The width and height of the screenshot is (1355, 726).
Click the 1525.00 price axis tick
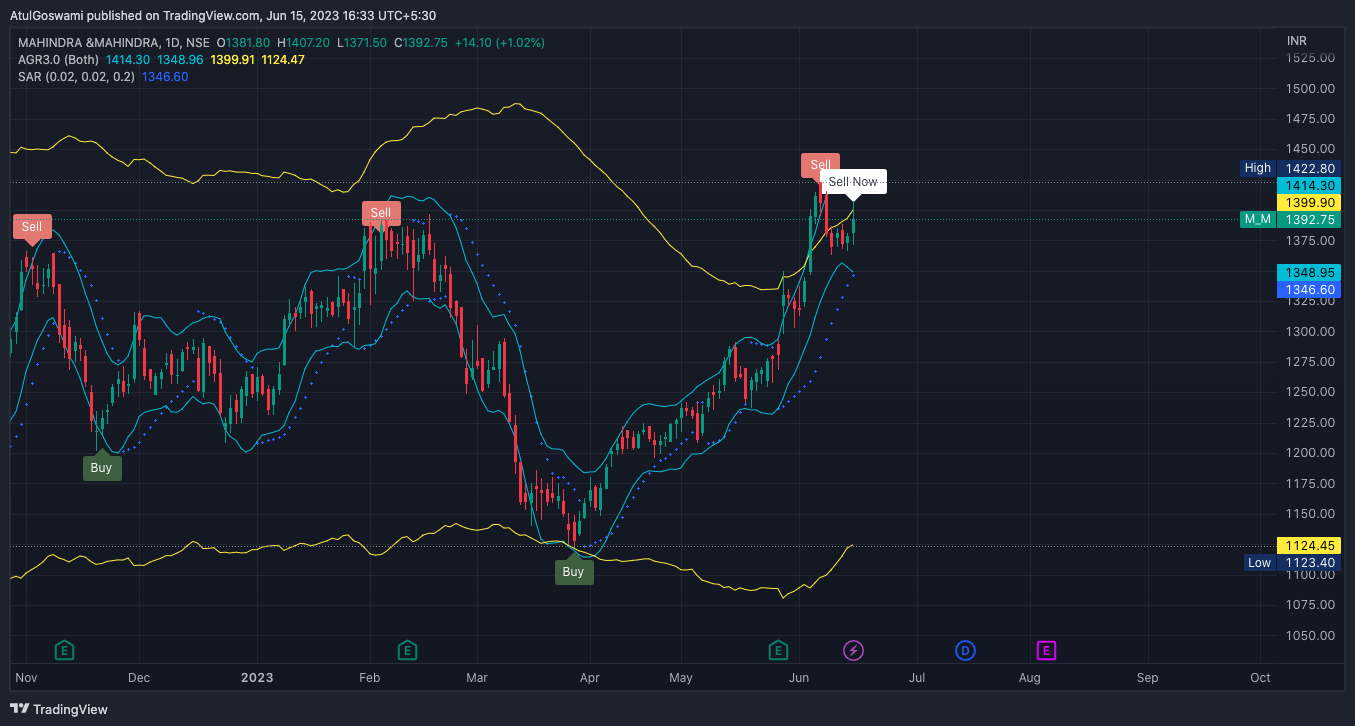pyautogui.click(x=1310, y=58)
